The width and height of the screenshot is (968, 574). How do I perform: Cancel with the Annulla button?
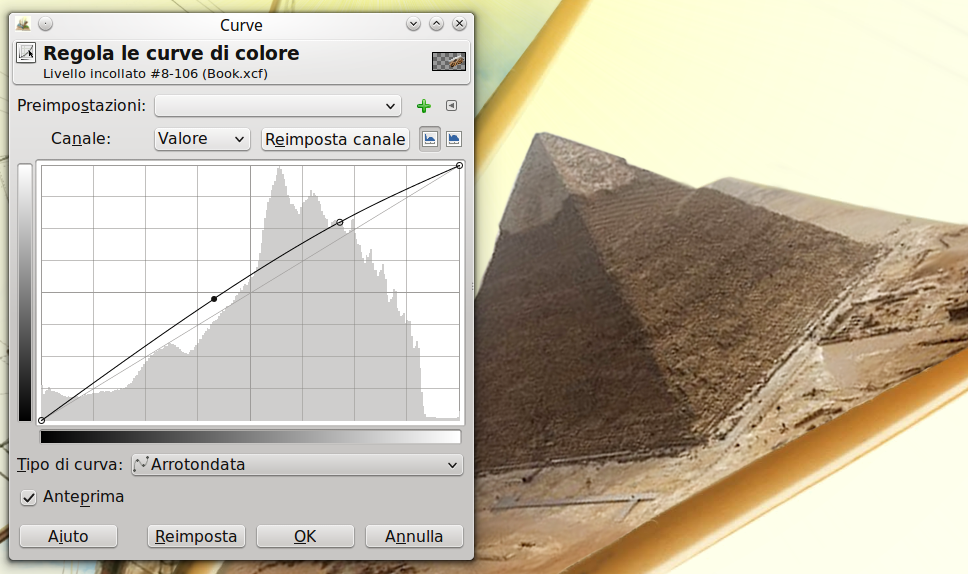(414, 536)
